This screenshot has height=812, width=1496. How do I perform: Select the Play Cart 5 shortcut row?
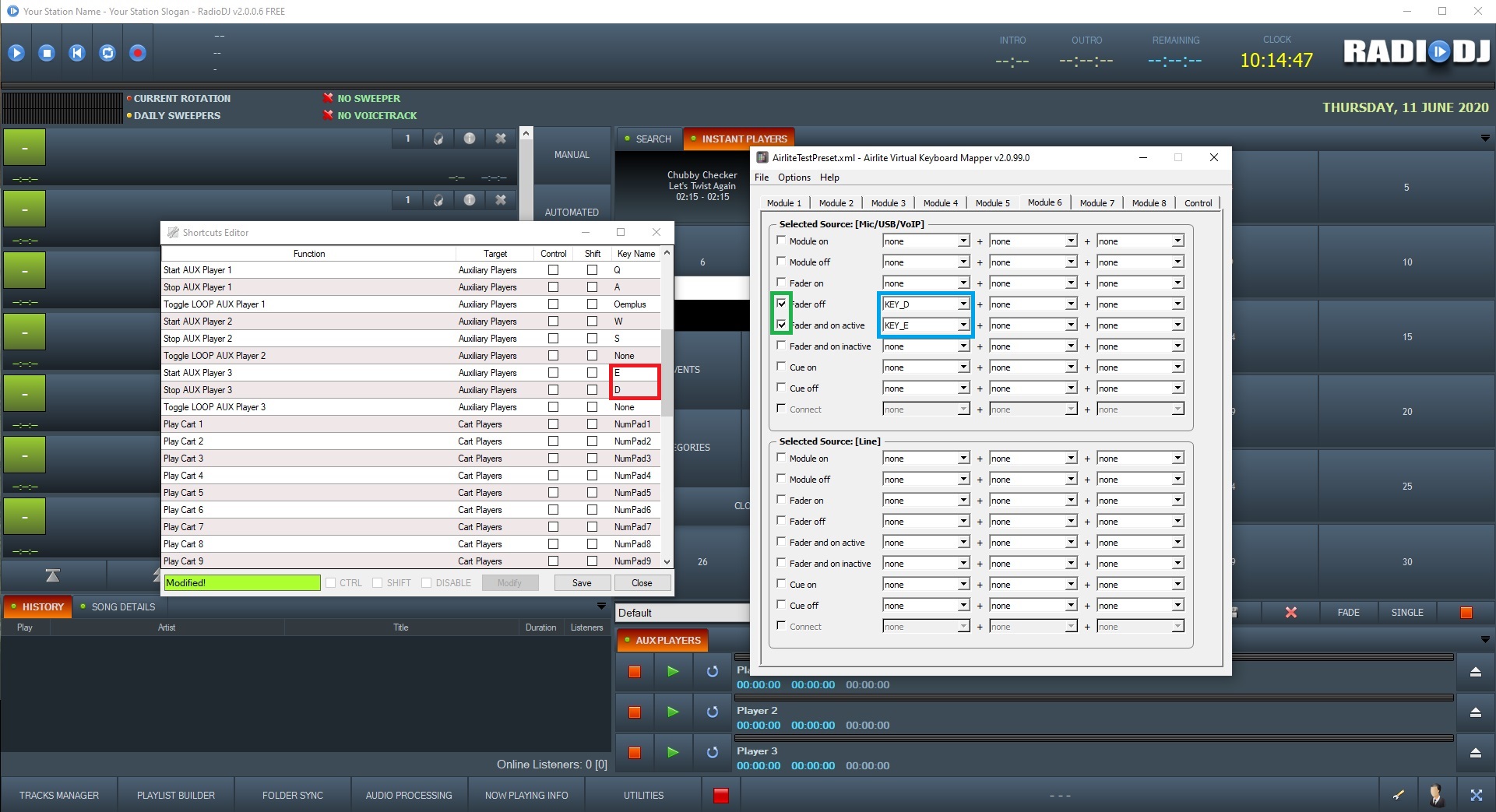point(308,493)
